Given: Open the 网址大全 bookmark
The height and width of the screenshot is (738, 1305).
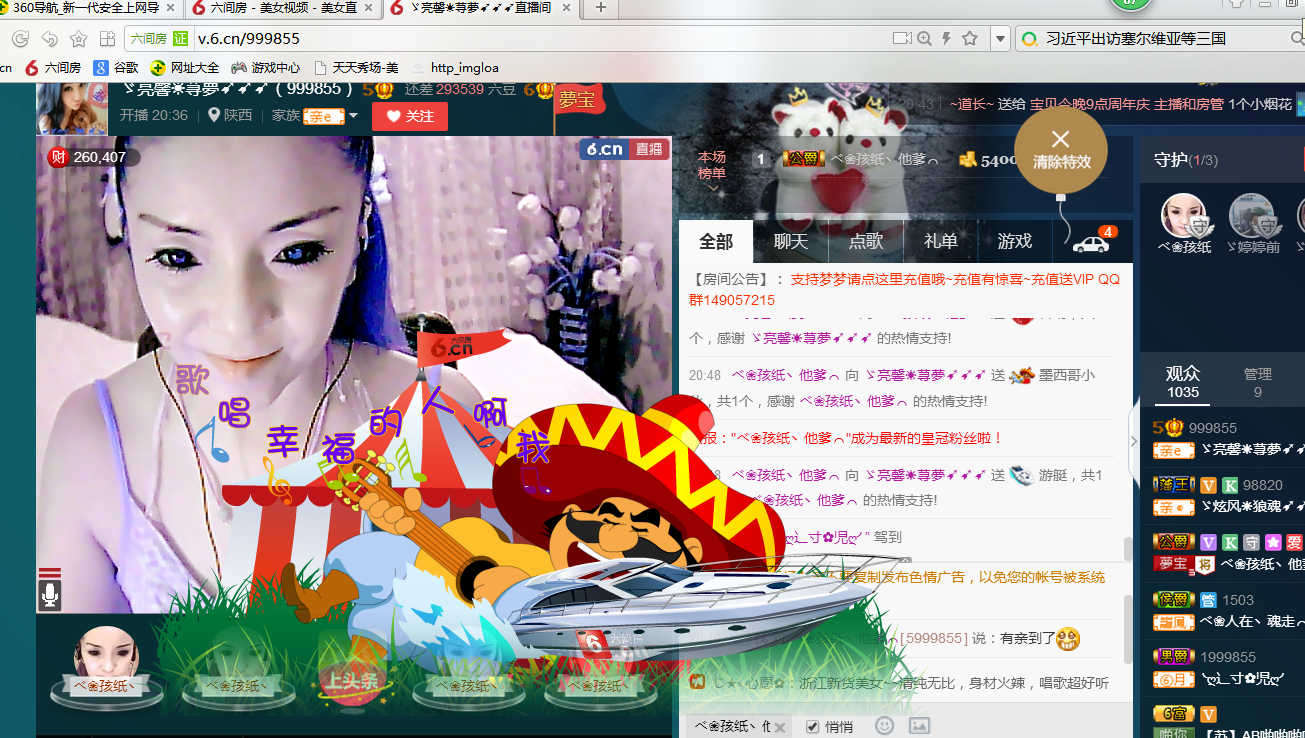Looking at the screenshot, I should [x=185, y=68].
